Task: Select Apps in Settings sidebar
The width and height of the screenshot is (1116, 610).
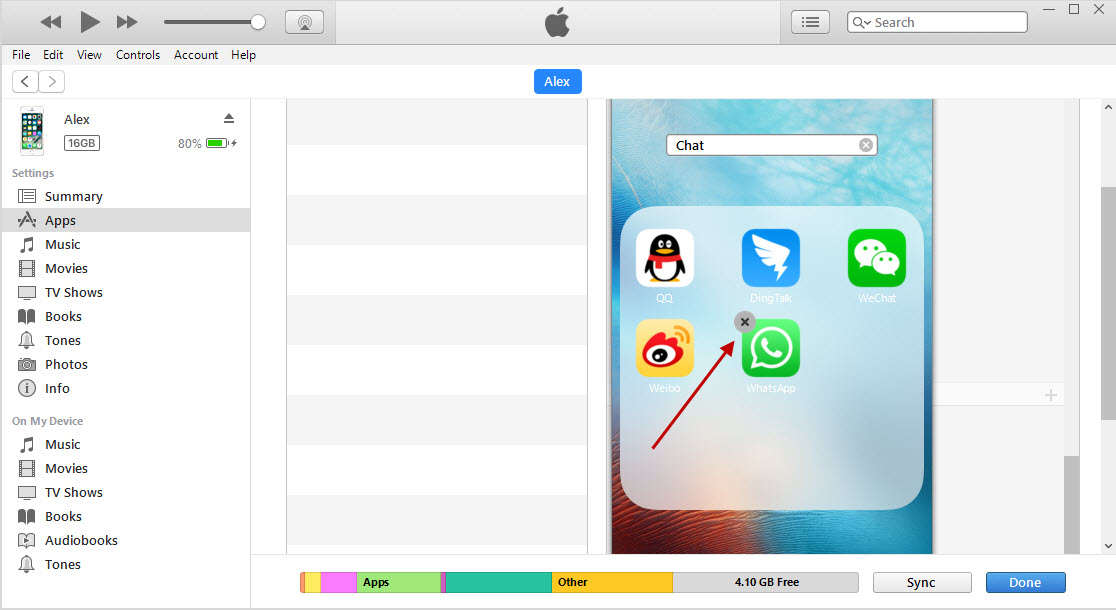Action: [126, 220]
